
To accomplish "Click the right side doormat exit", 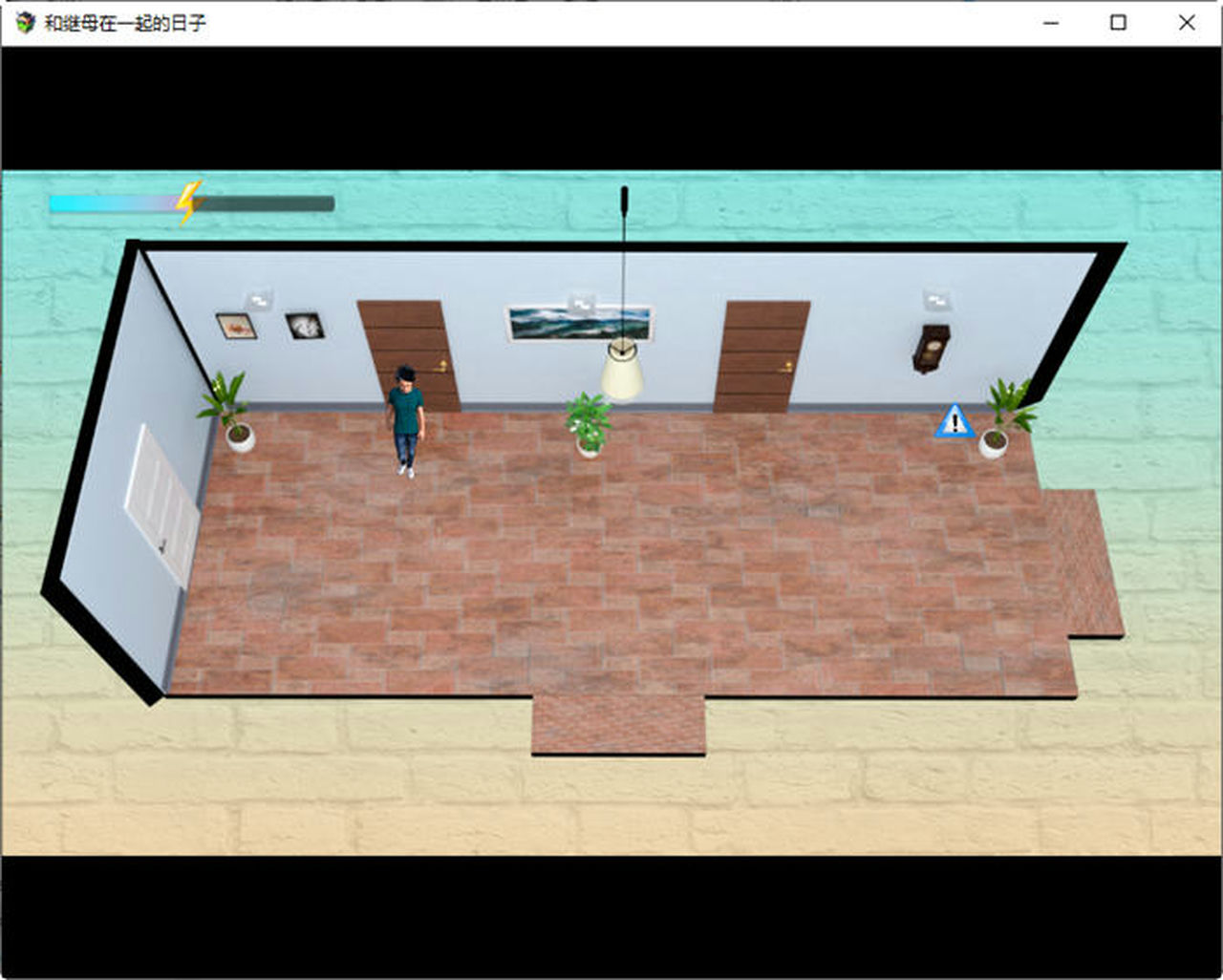I will (1086, 563).
